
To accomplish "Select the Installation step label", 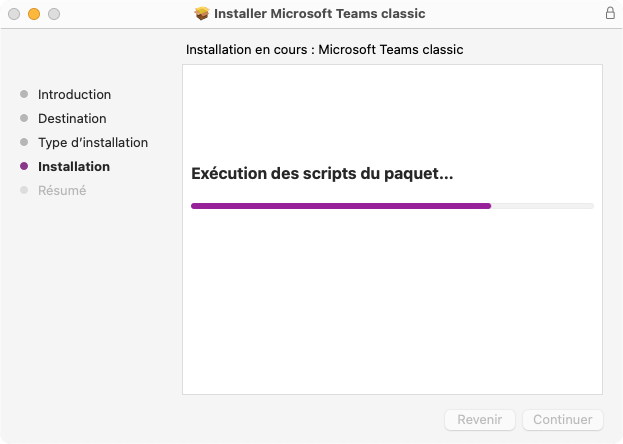I will click(x=74, y=167).
